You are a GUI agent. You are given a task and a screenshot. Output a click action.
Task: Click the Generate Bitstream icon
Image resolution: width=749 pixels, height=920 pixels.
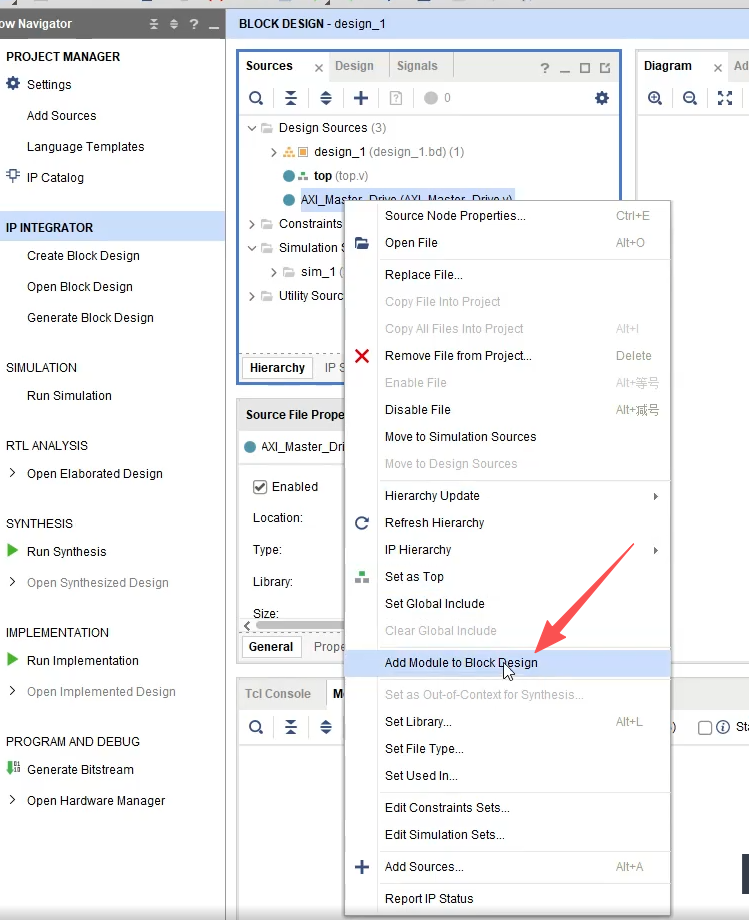(13, 768)
